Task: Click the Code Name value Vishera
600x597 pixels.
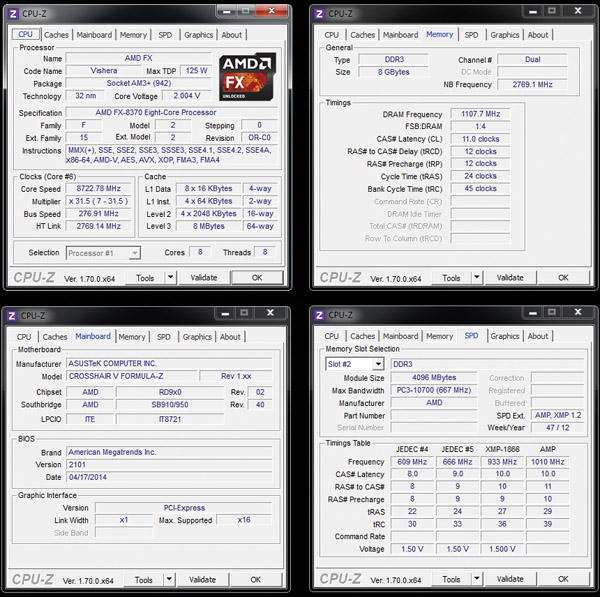Action: [x=104, y=71]
